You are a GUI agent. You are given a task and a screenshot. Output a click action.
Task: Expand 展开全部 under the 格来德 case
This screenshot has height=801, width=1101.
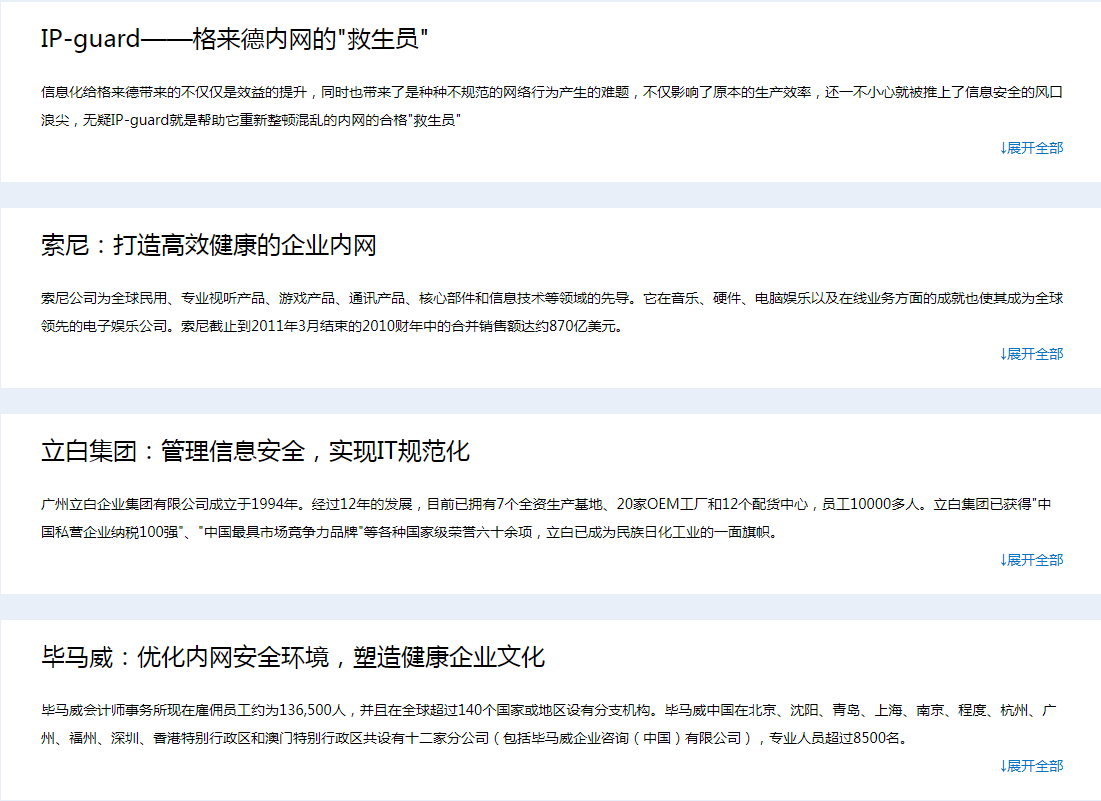[x=1035, y=148]
